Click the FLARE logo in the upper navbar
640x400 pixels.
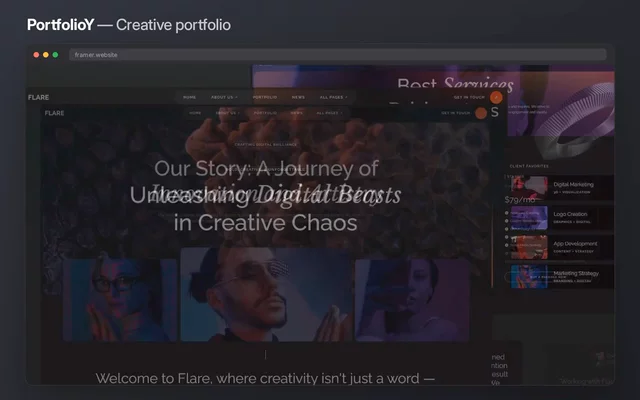coord(38,97)
